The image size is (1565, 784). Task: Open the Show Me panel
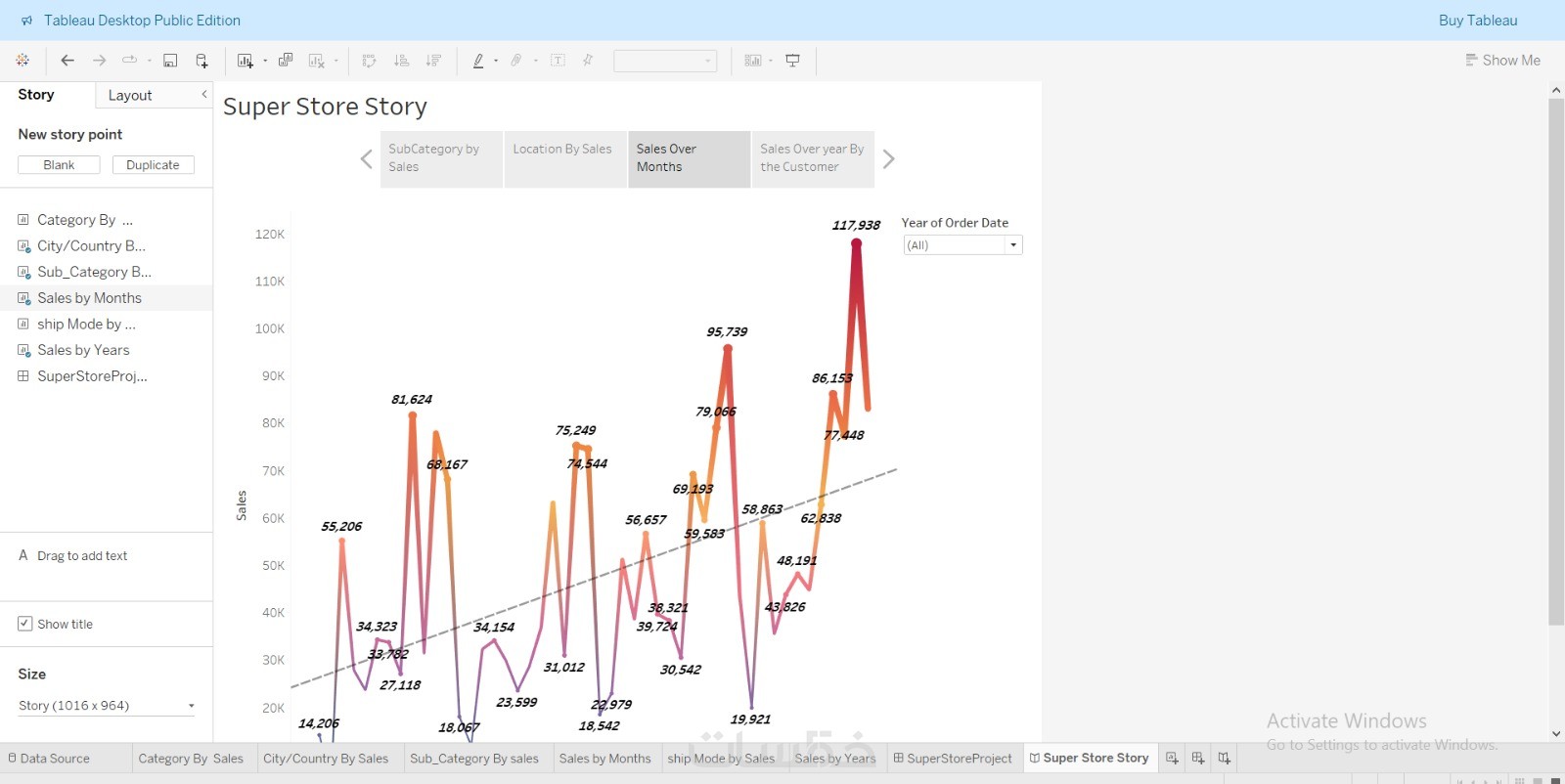(1502, 61)
